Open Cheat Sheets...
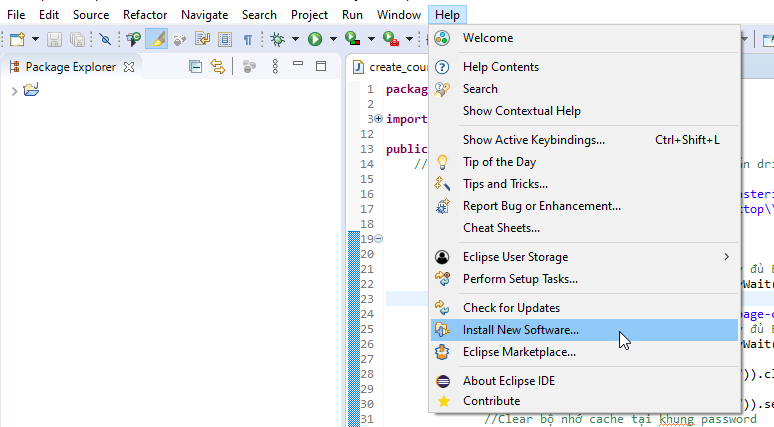Viewport: 774px width, 427px height. click(x=584, y=228)
